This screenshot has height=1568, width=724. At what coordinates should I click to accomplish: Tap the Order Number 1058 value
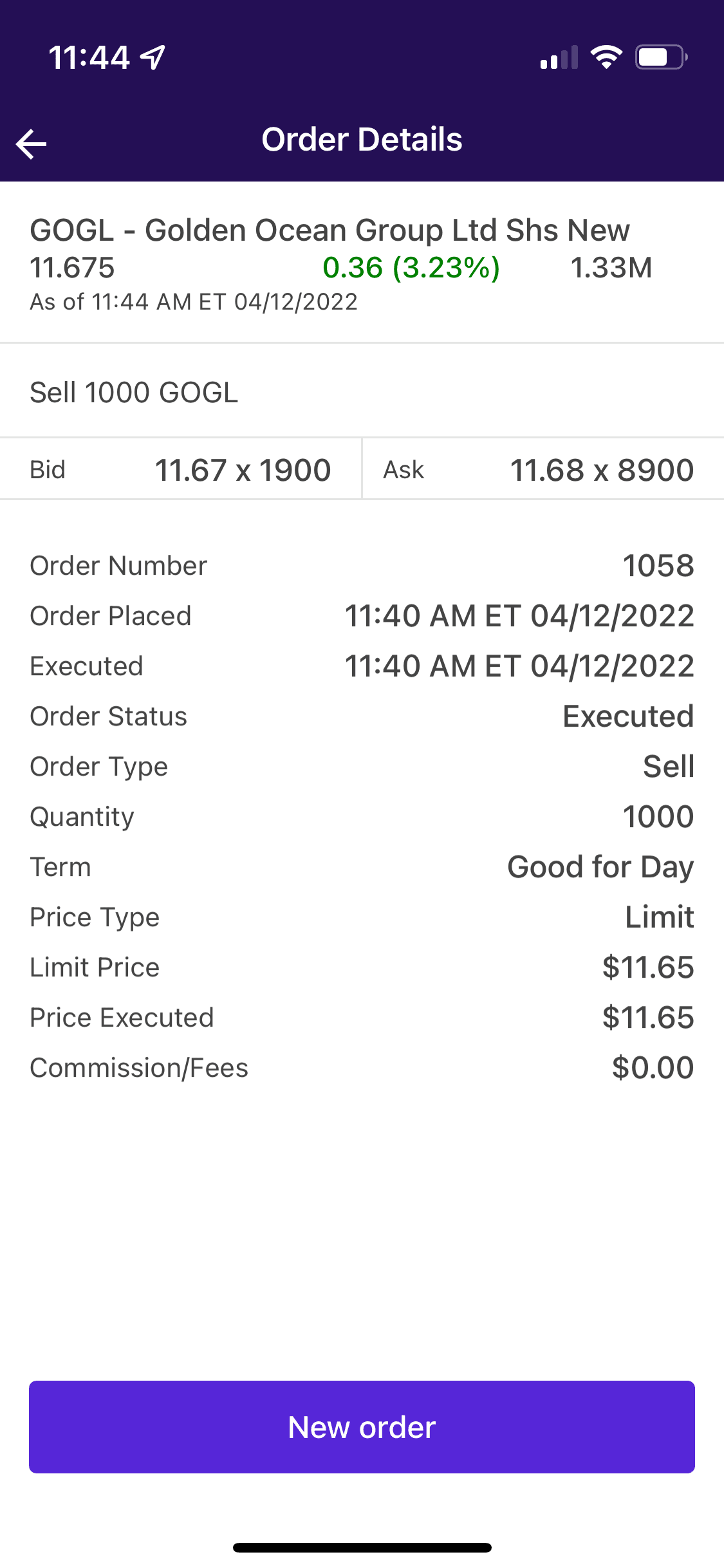[x=658, y=566]
